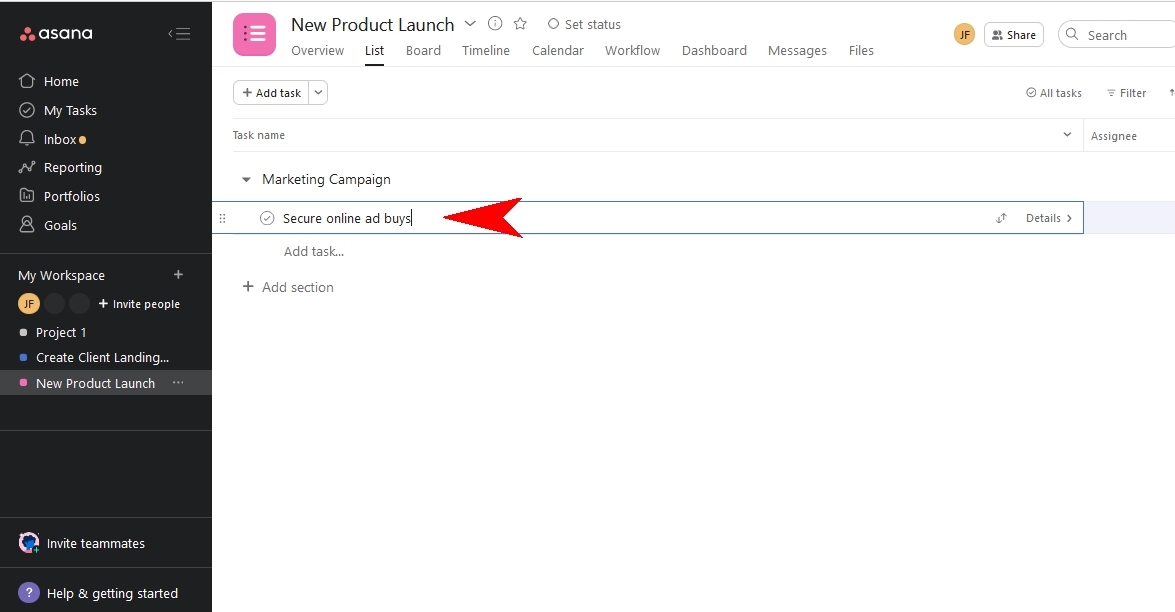Open the project title dropdown chevron
Viewport: 1175px width, 612px height.
tap(470, 23)
